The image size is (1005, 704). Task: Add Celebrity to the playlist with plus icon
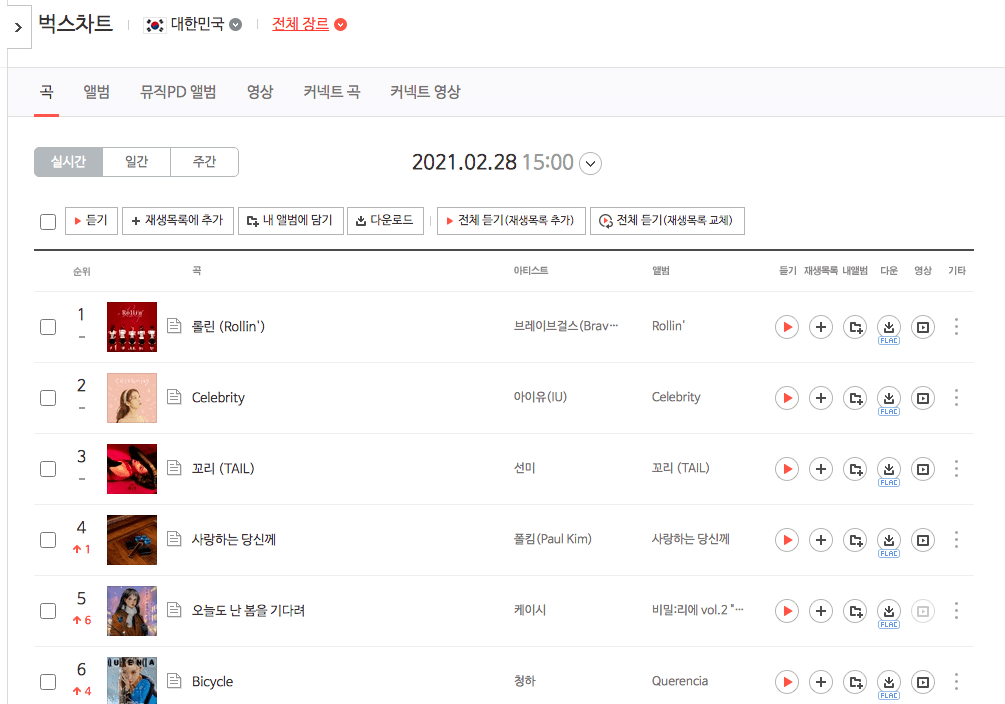coord(820,398)
